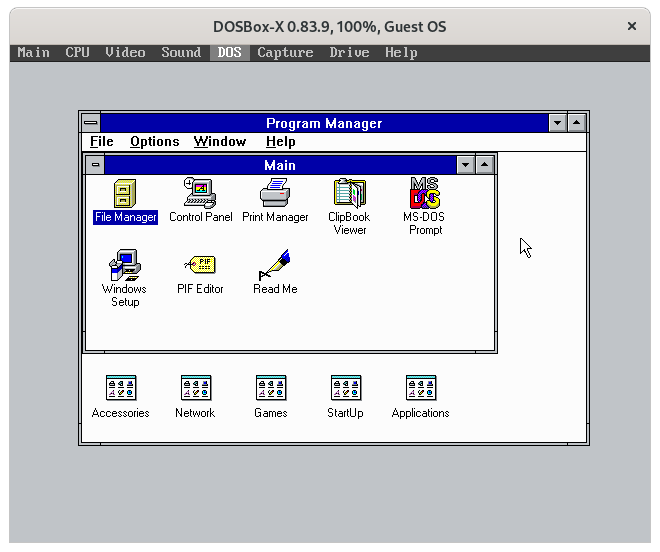Select the Control Panel icon

200,193
